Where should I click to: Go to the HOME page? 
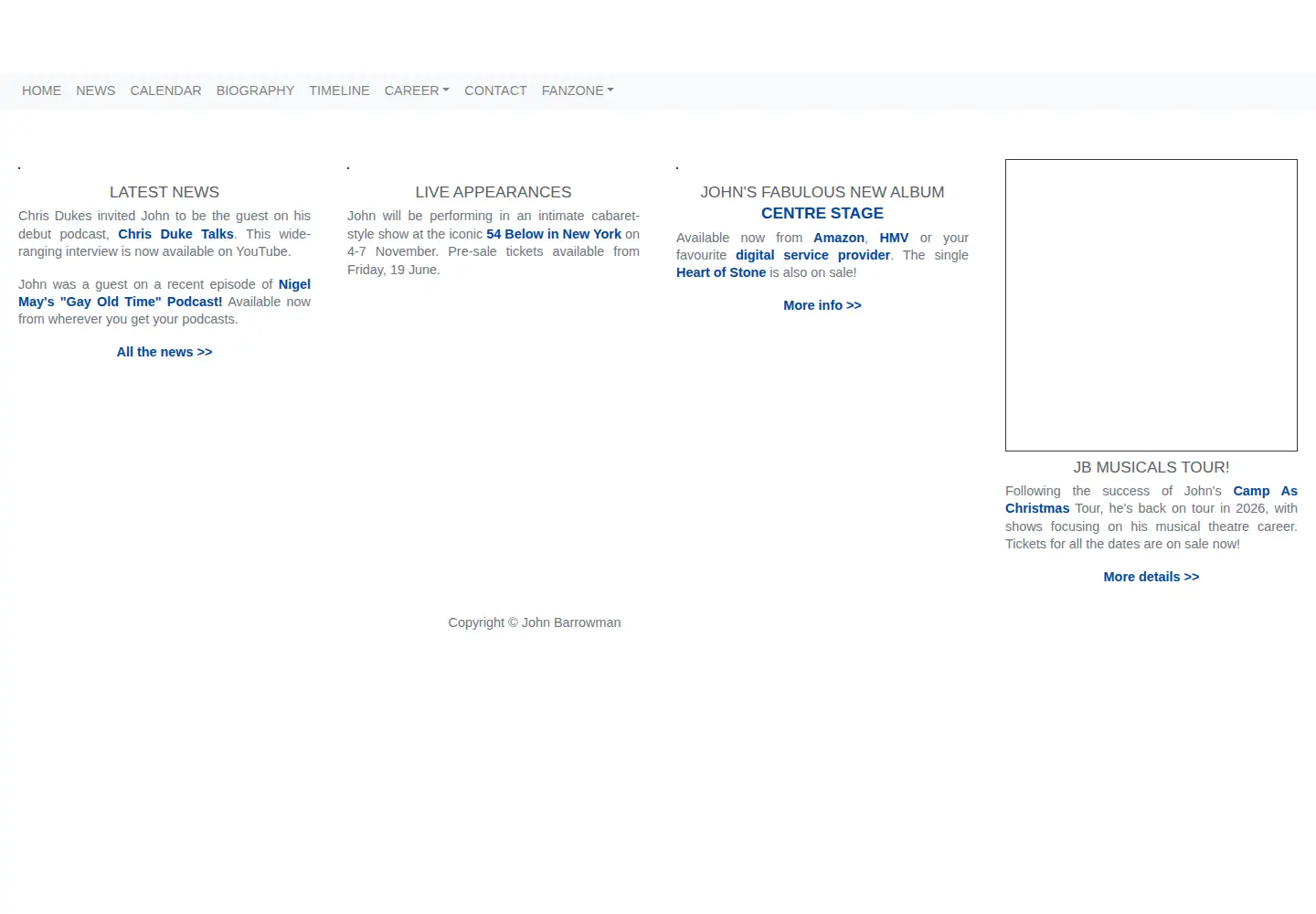point(41,90)
